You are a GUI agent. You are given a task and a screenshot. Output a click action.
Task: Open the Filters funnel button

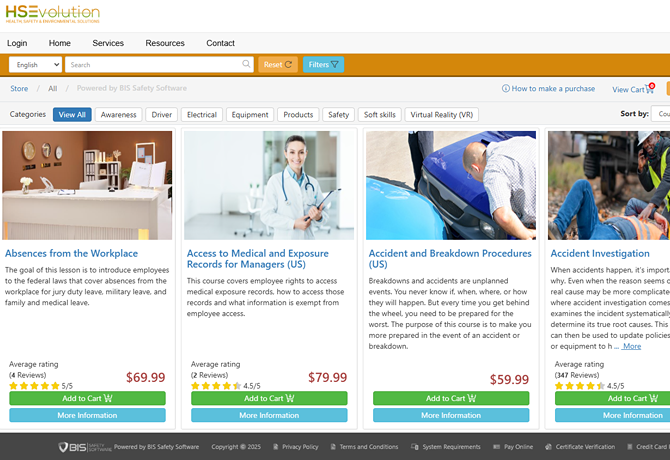click(323, 64)
